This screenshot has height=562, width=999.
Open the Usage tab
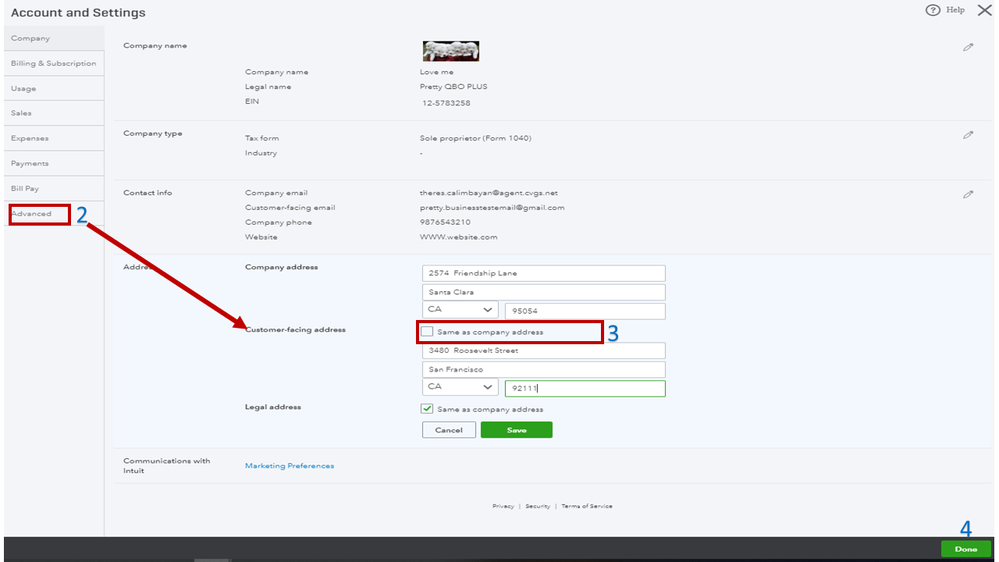54,88
